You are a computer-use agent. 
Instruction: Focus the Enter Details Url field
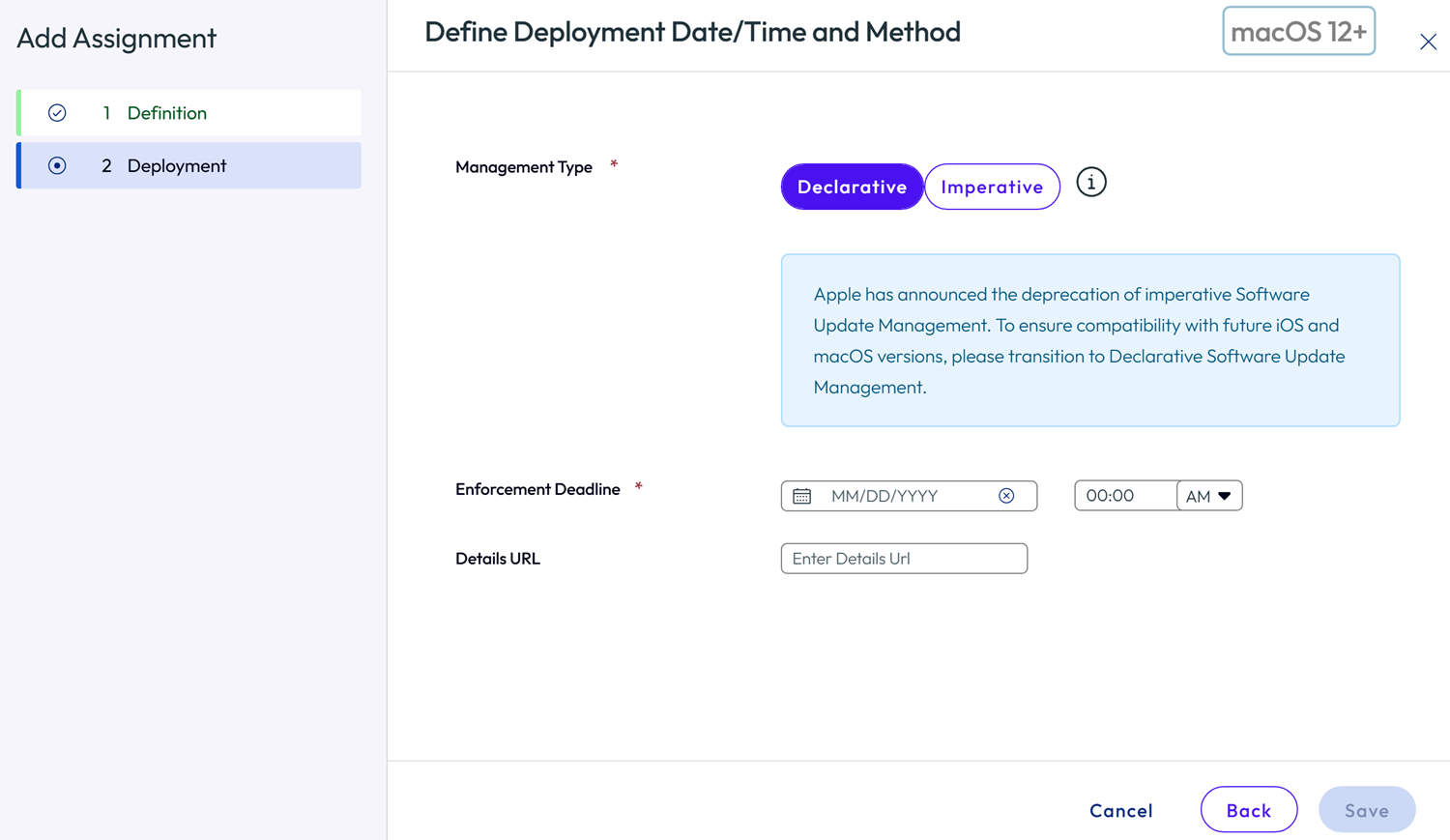(904, 559)
